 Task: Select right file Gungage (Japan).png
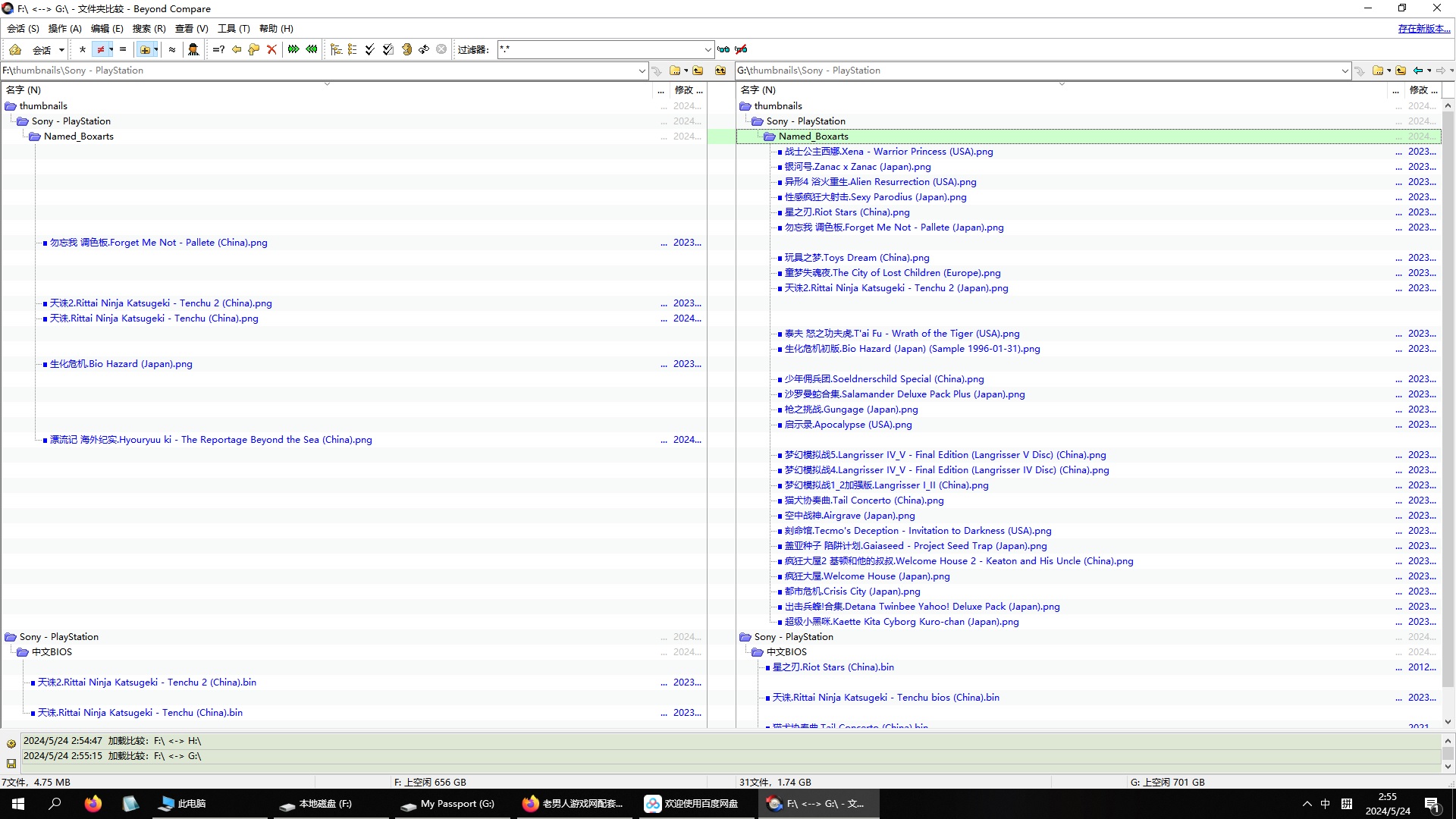tap(851, 409)
